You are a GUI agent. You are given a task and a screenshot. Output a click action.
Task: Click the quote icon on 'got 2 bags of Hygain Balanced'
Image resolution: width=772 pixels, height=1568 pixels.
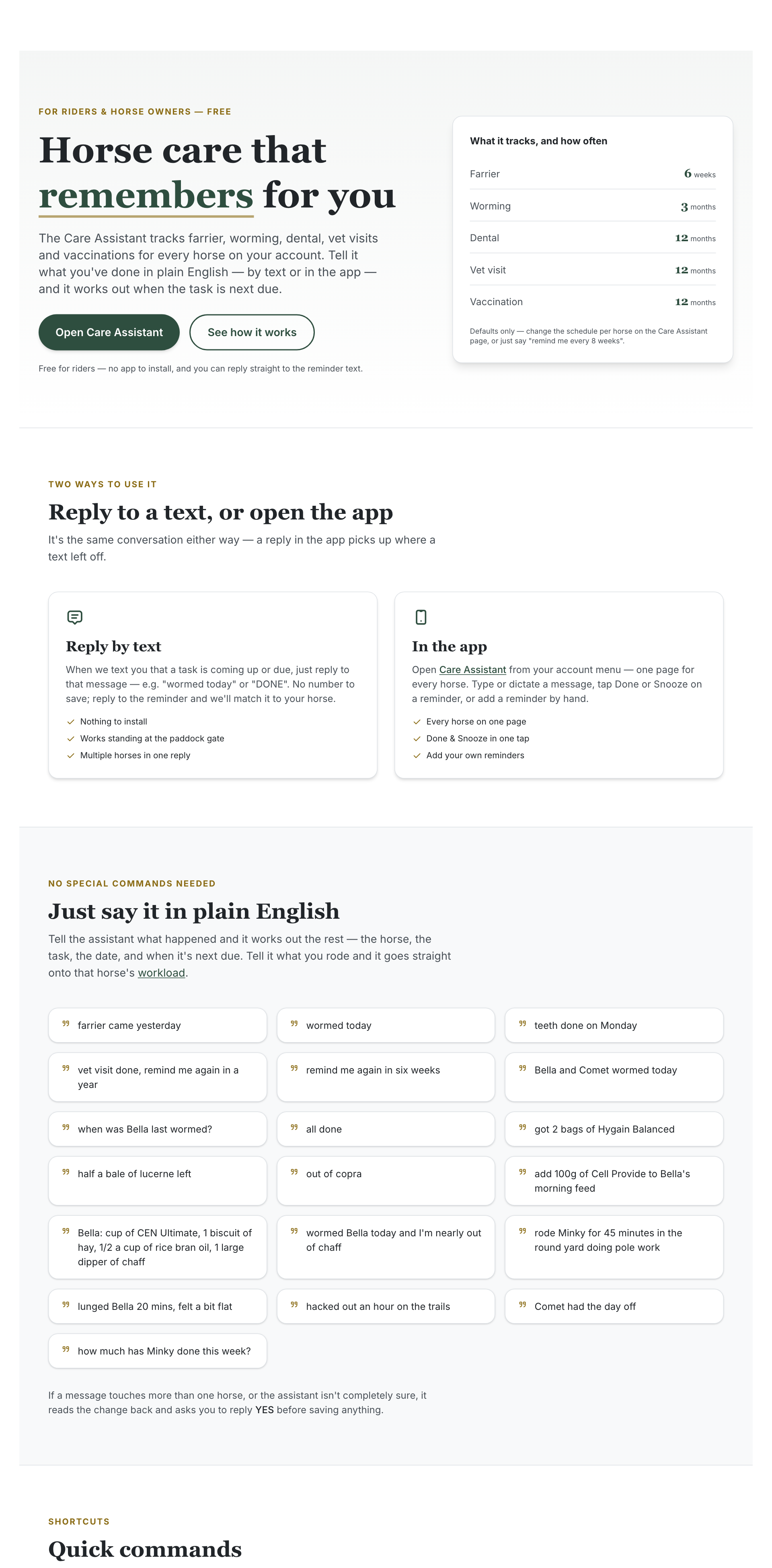[522, 1127]
